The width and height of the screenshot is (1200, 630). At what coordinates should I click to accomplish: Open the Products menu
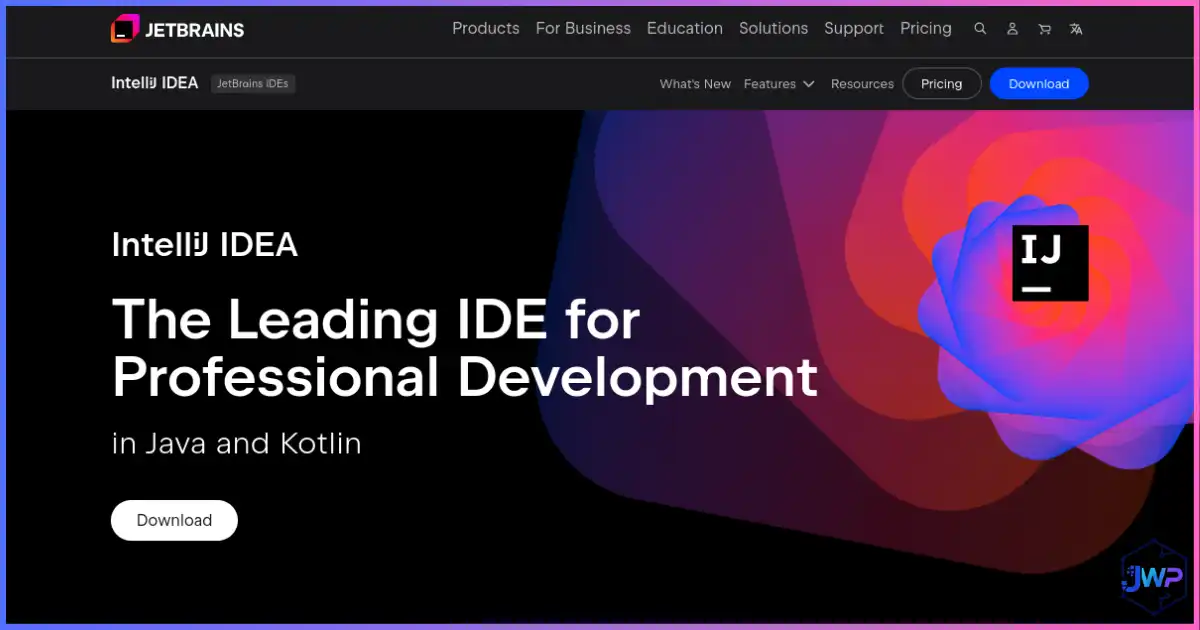click(x=486, y=28)
